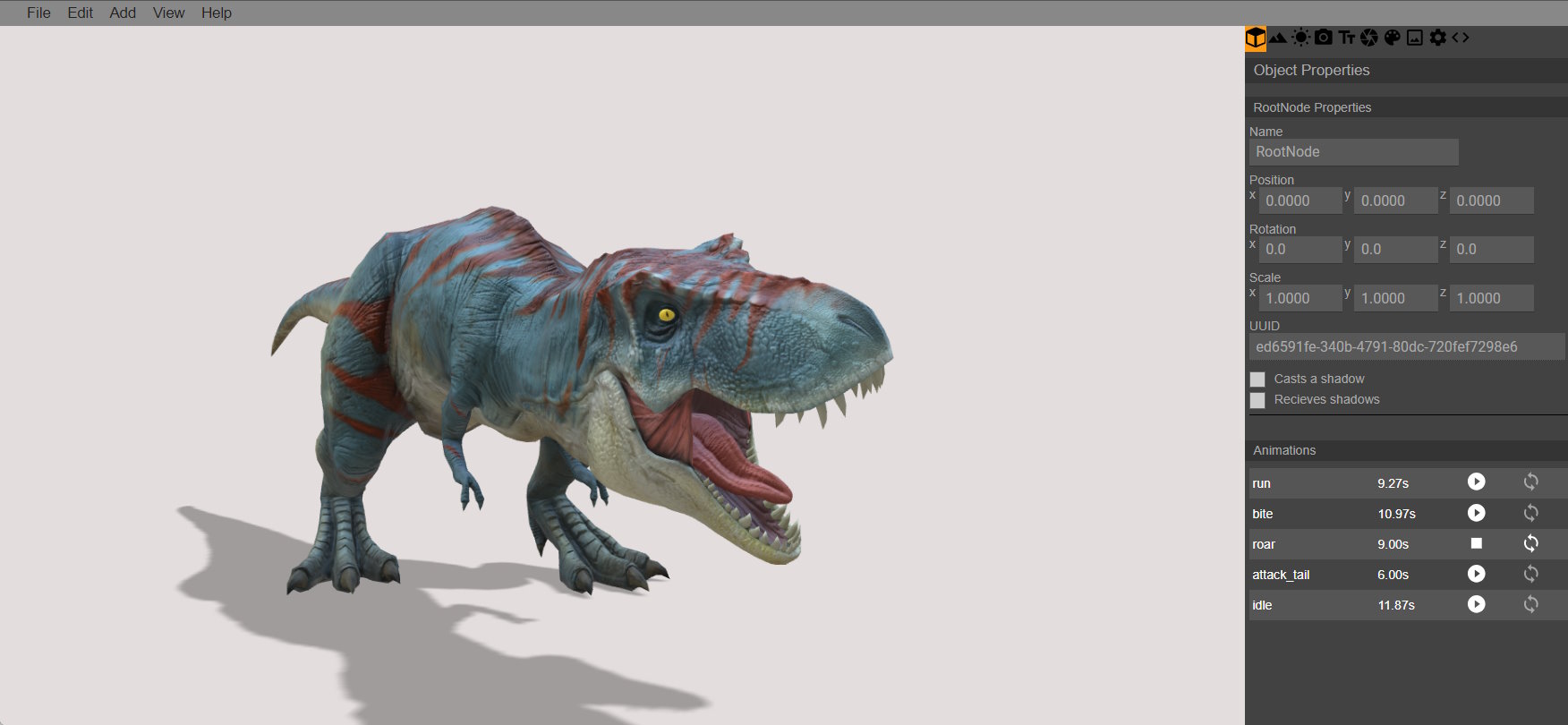Click the RootNode Name input field

click(1353, 152)
